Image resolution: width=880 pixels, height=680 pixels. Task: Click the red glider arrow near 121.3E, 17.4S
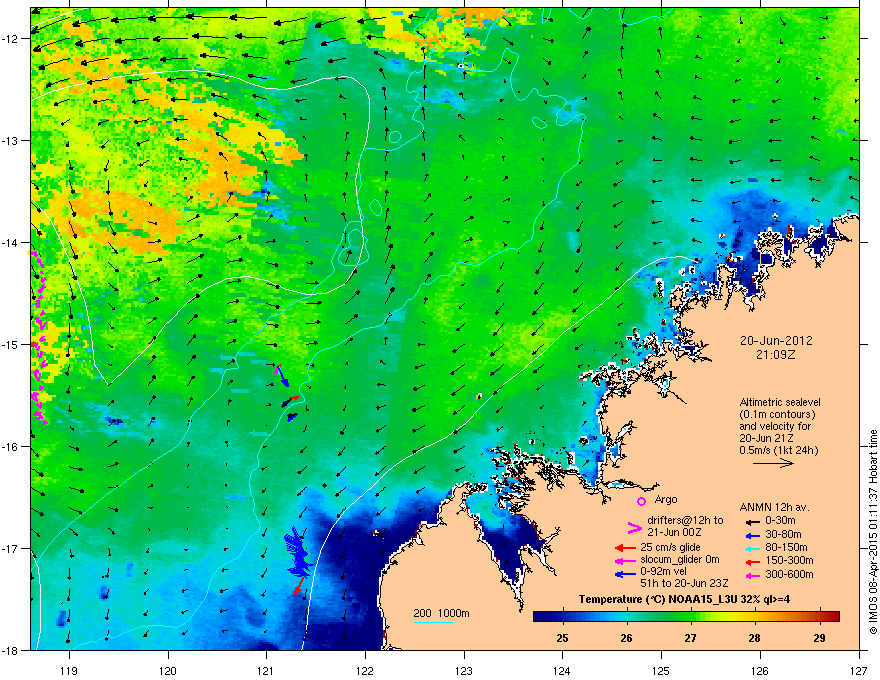point(299,586)
